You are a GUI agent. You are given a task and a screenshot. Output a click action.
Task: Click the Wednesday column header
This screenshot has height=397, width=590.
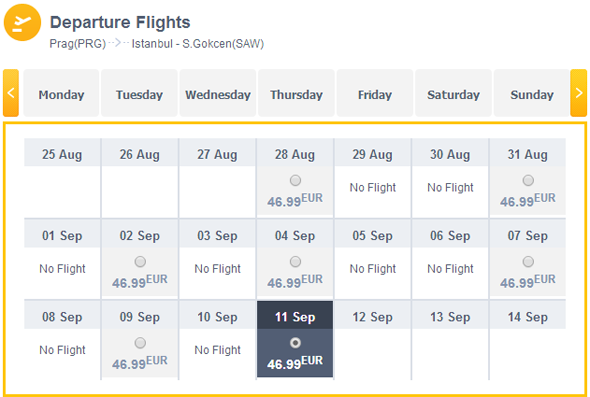[218, 93]
